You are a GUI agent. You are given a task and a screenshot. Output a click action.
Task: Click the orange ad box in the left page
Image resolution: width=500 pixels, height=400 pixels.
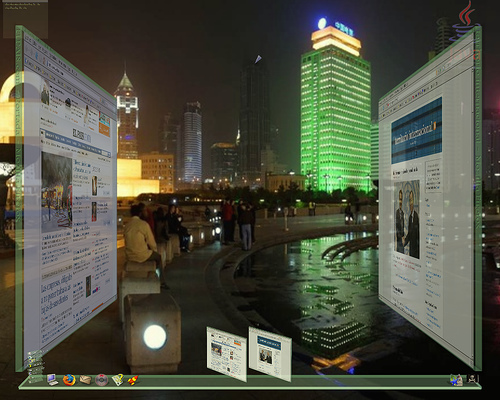104,125
